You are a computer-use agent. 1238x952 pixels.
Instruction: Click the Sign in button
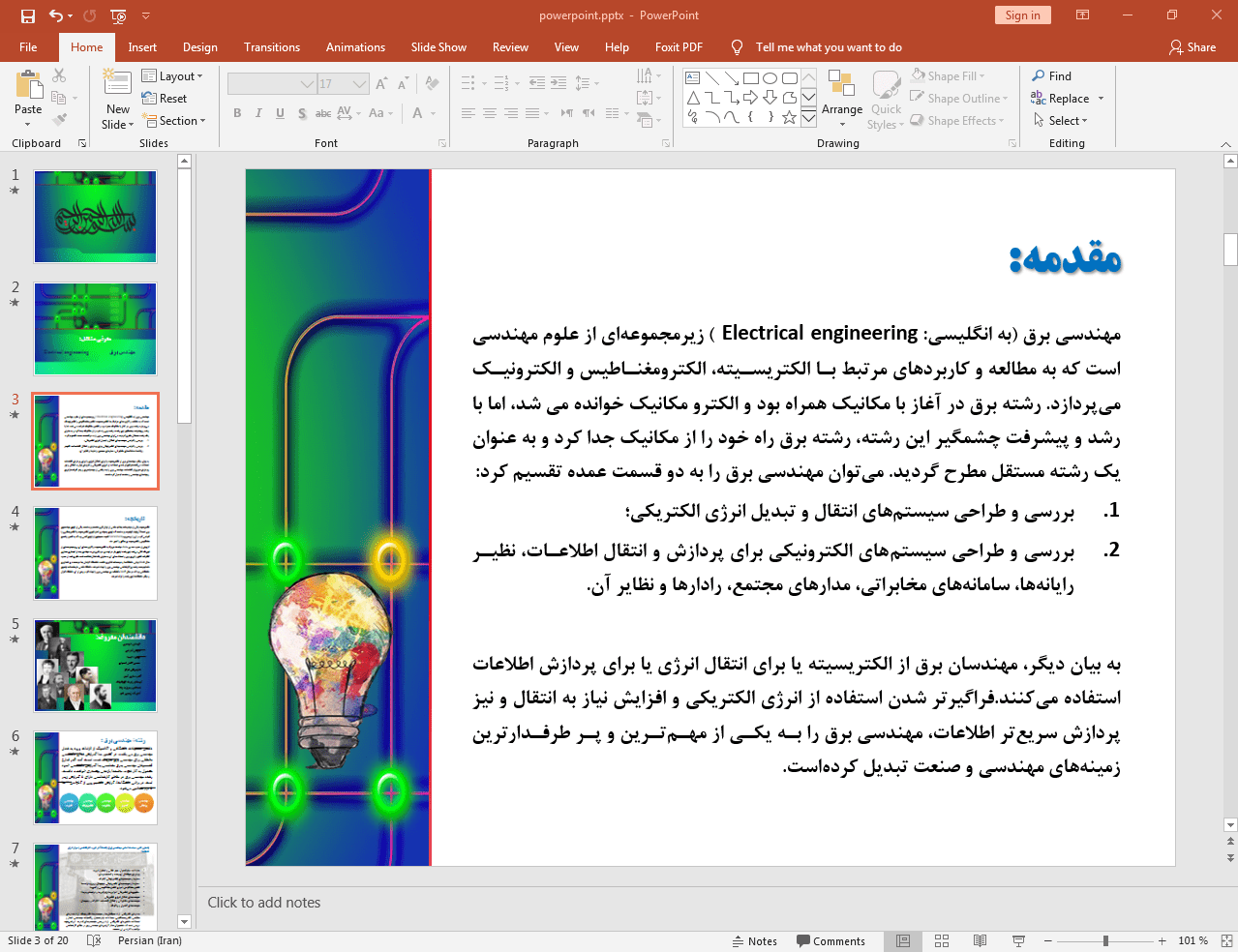coord(1022,15)
